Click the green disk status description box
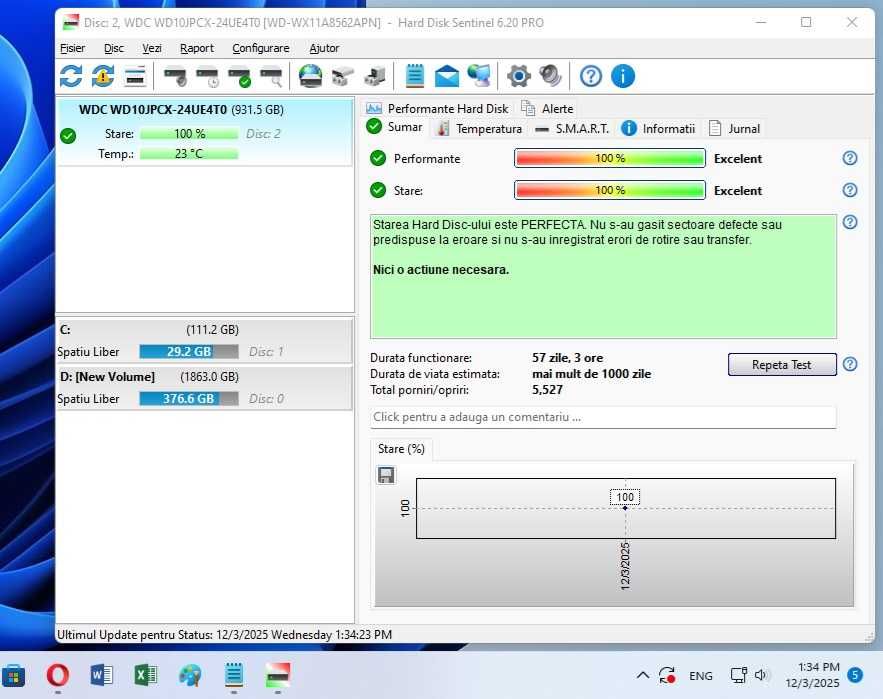883x699 pixels. (x=603, y=276)
